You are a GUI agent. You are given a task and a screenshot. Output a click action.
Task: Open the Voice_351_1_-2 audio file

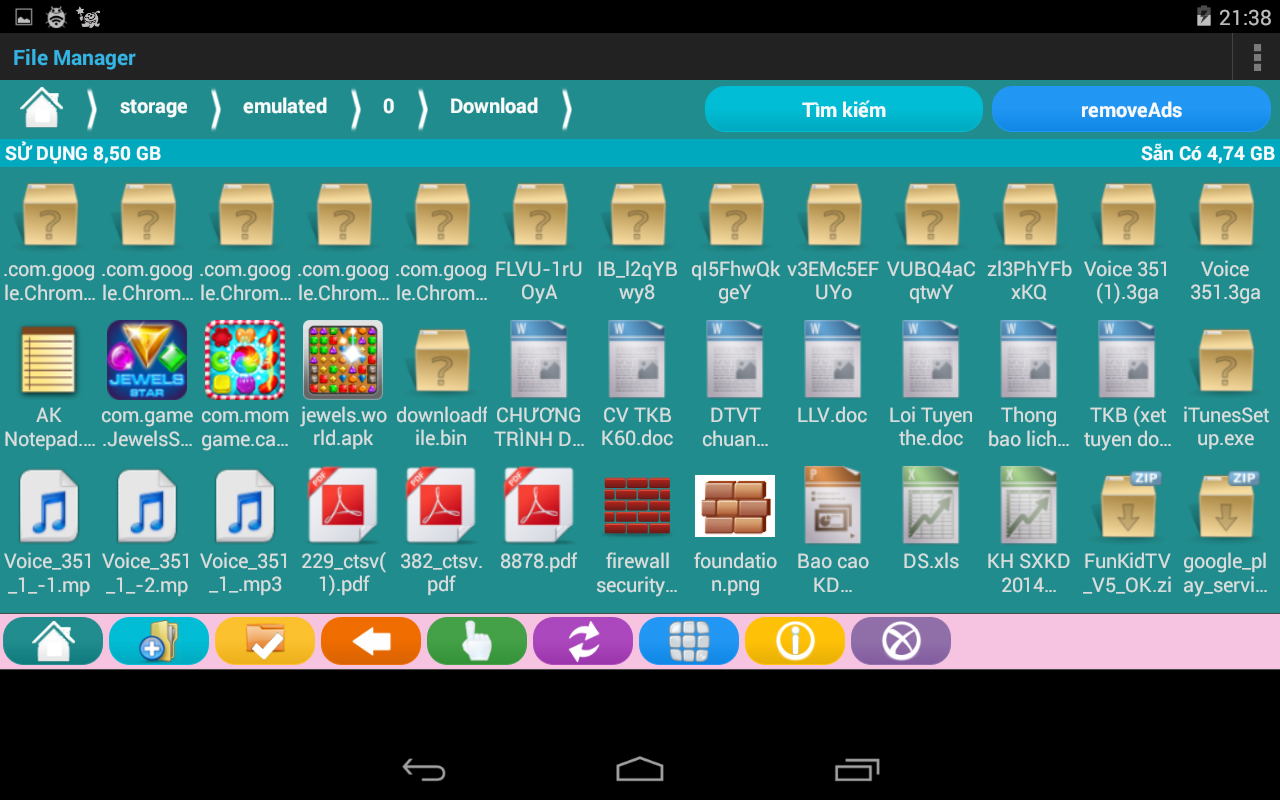click(147, 533)
